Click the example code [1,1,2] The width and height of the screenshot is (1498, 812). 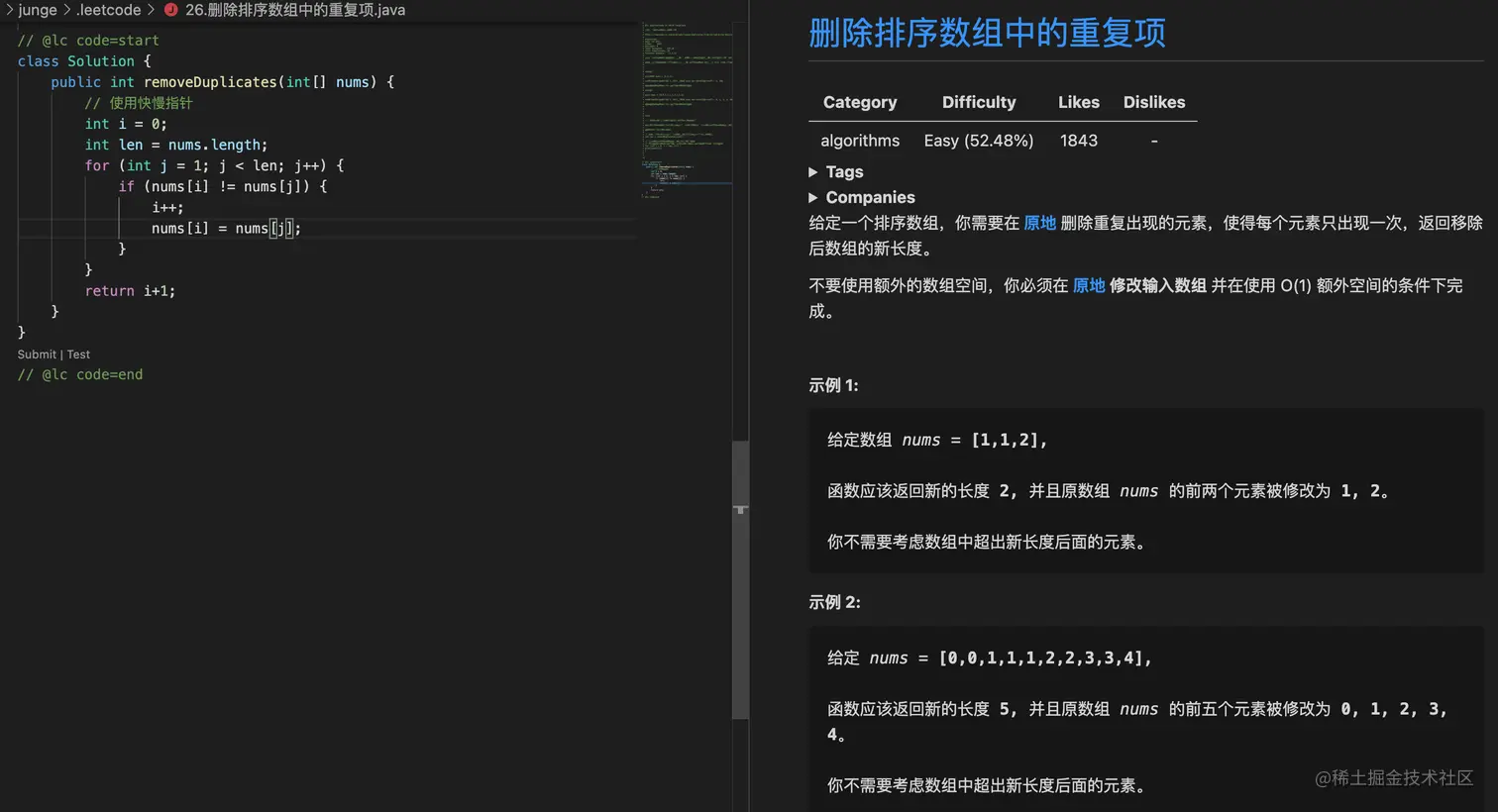coord(1009,440)
